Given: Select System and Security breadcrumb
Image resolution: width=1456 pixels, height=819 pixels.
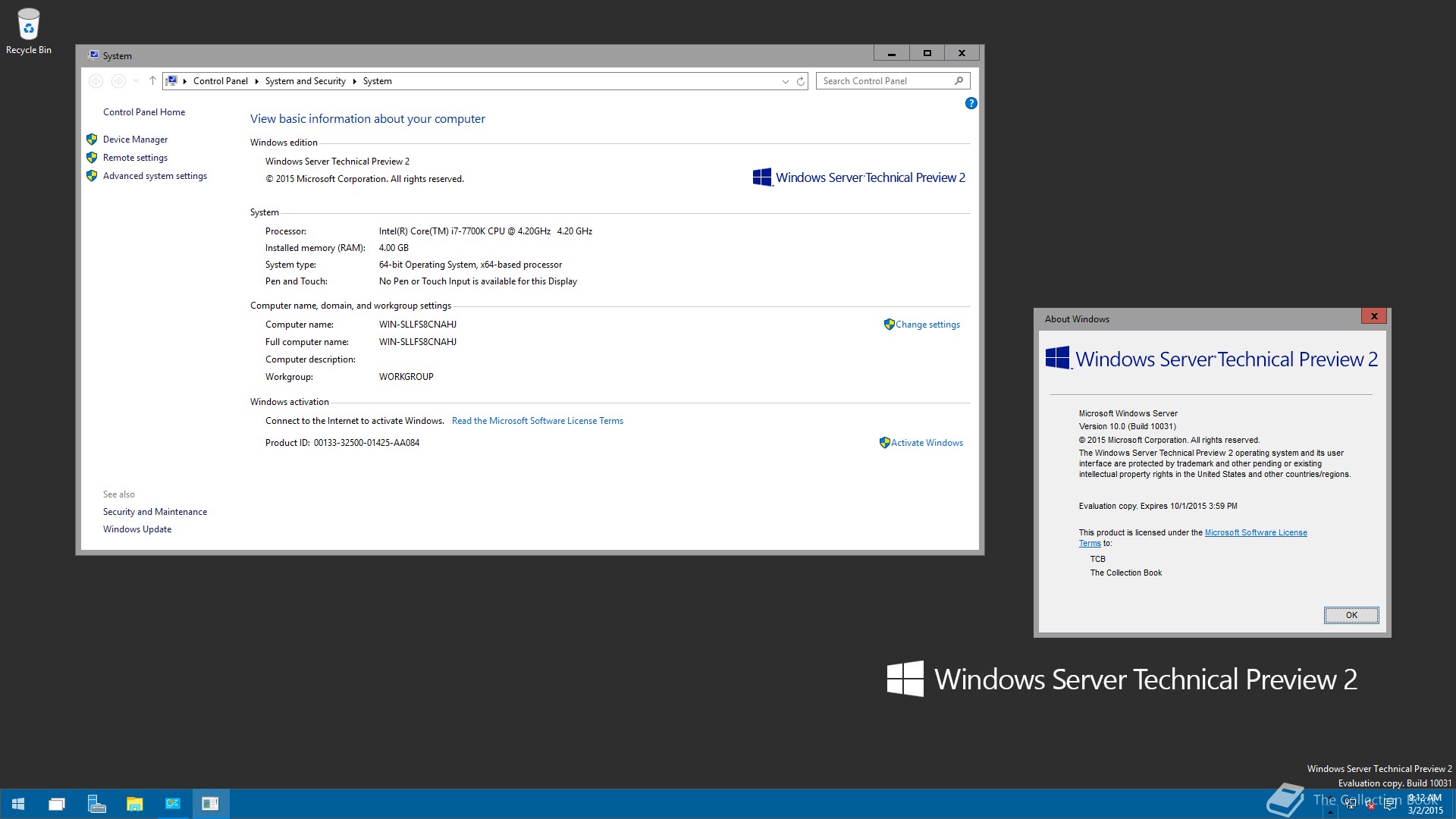Looking at the screenshot, I should 306,81.
